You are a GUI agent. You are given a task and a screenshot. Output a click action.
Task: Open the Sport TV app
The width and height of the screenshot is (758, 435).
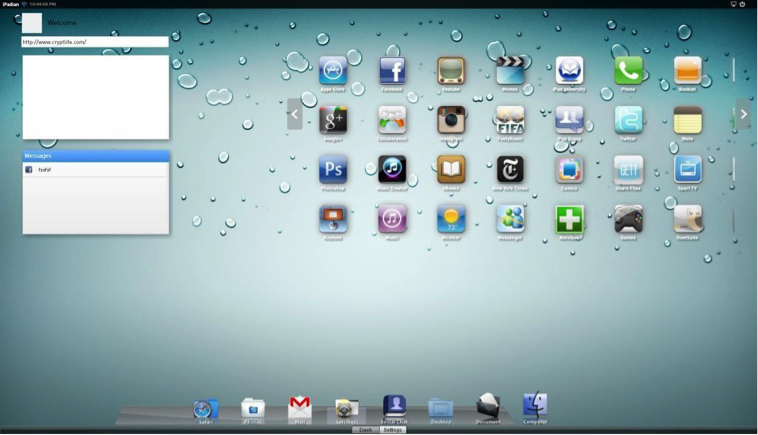(x=687, y=170)
